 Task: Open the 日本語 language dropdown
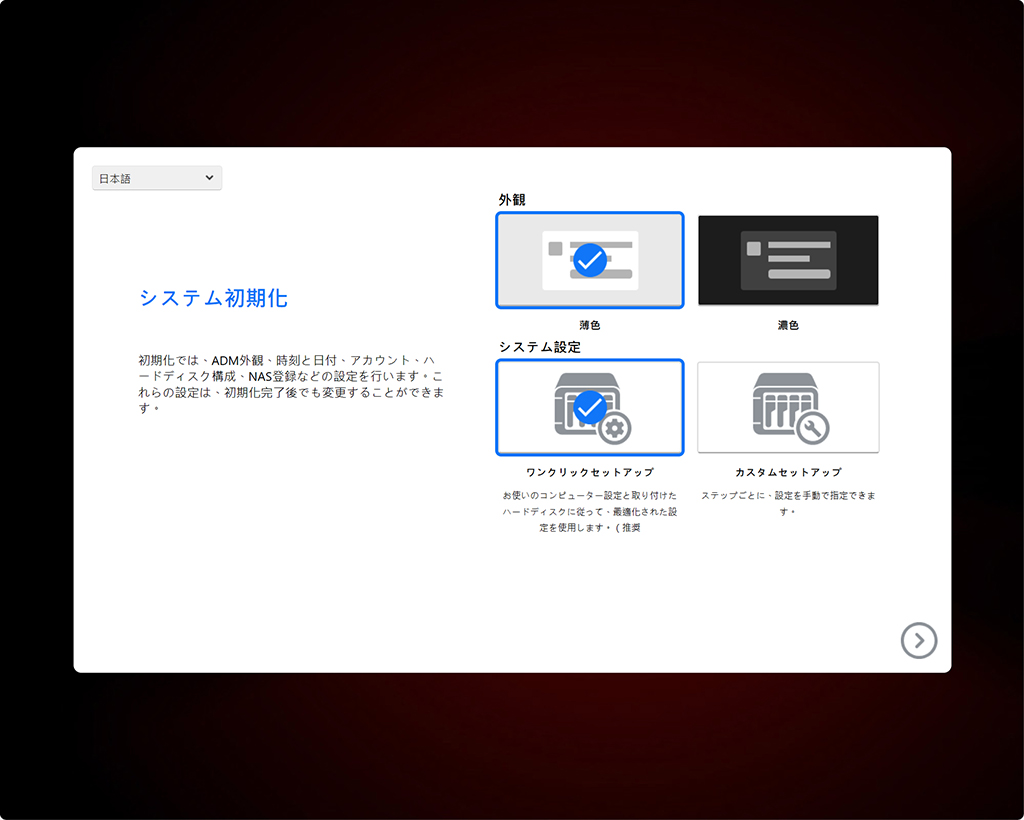[157, 178]
